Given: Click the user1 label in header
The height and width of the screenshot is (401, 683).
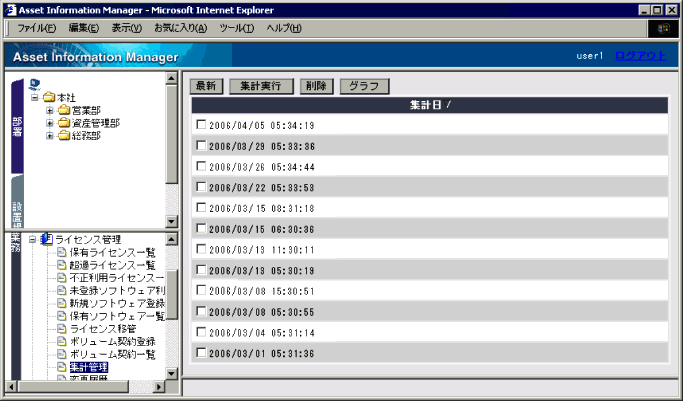Looking at the screenshot, I should tap(590, 56).
